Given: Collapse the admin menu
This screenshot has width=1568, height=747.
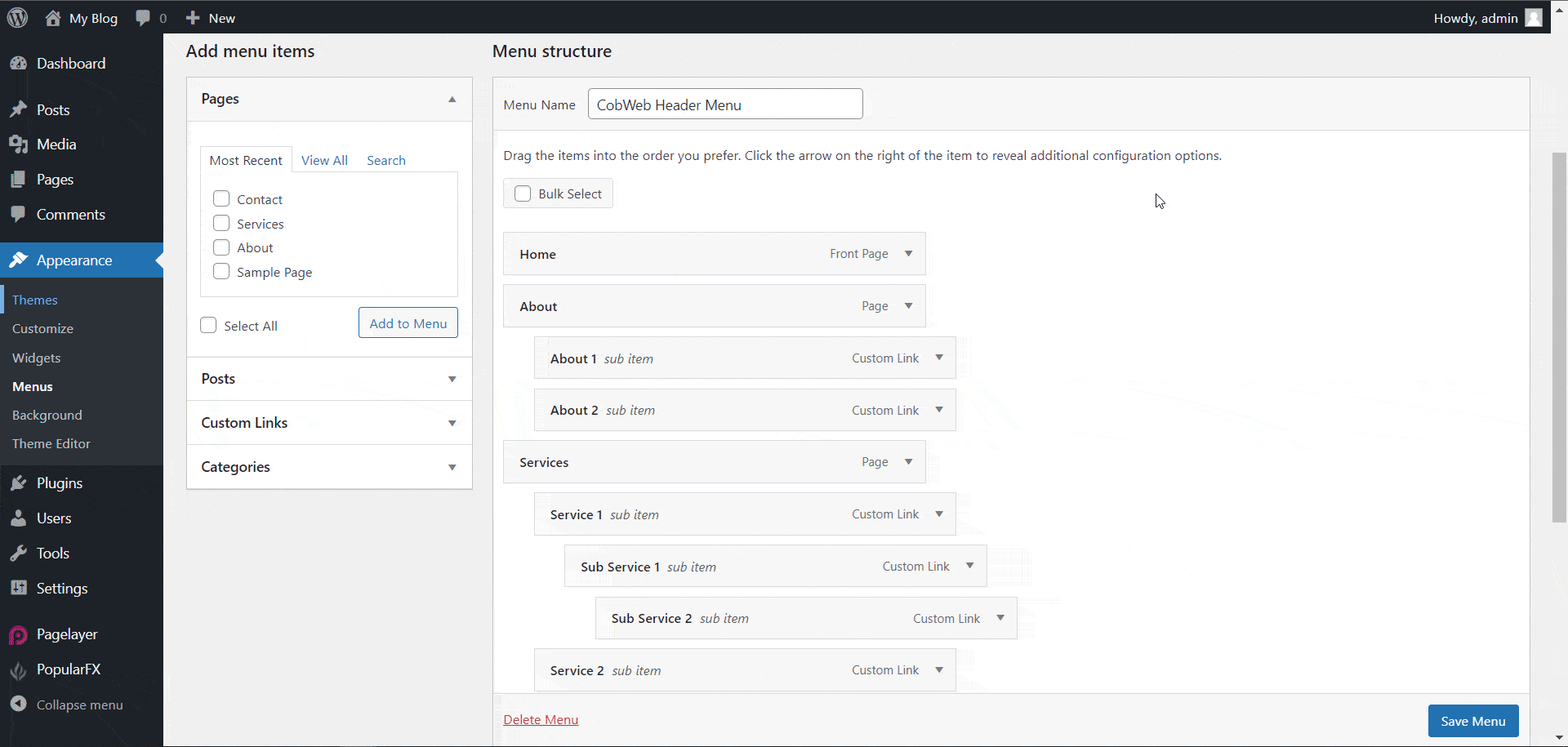Looking at the screenshot, I should point(19,705).
